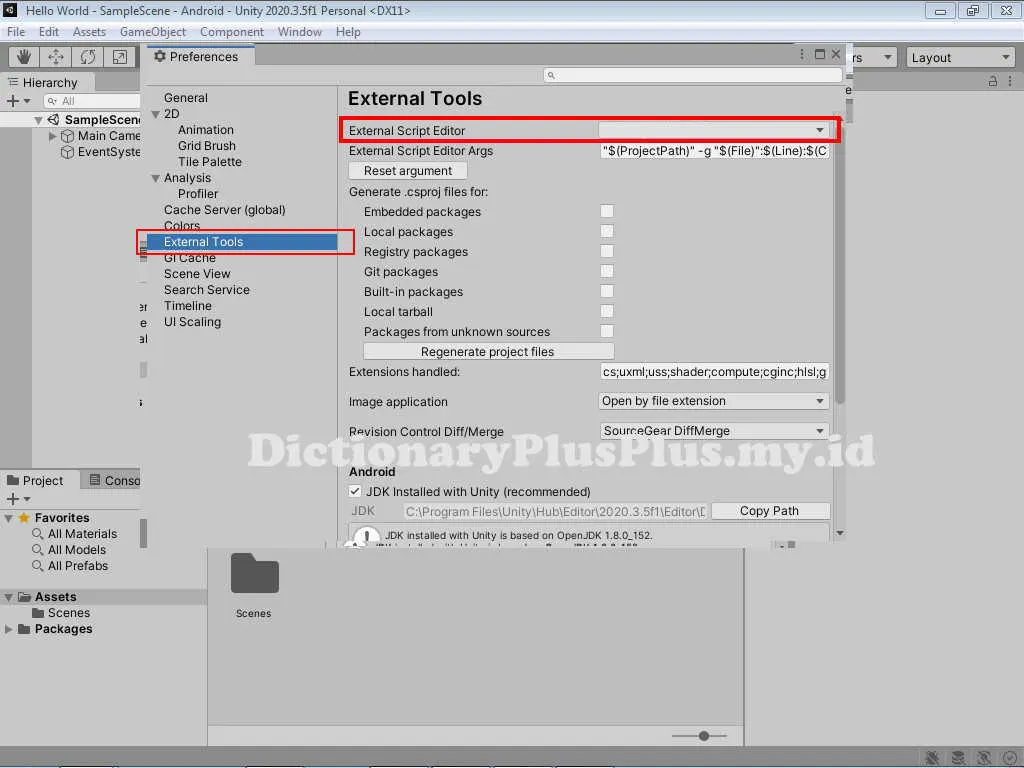Click the Favorites star icon
Viewport: 1024px width, 768px height.
24,517
